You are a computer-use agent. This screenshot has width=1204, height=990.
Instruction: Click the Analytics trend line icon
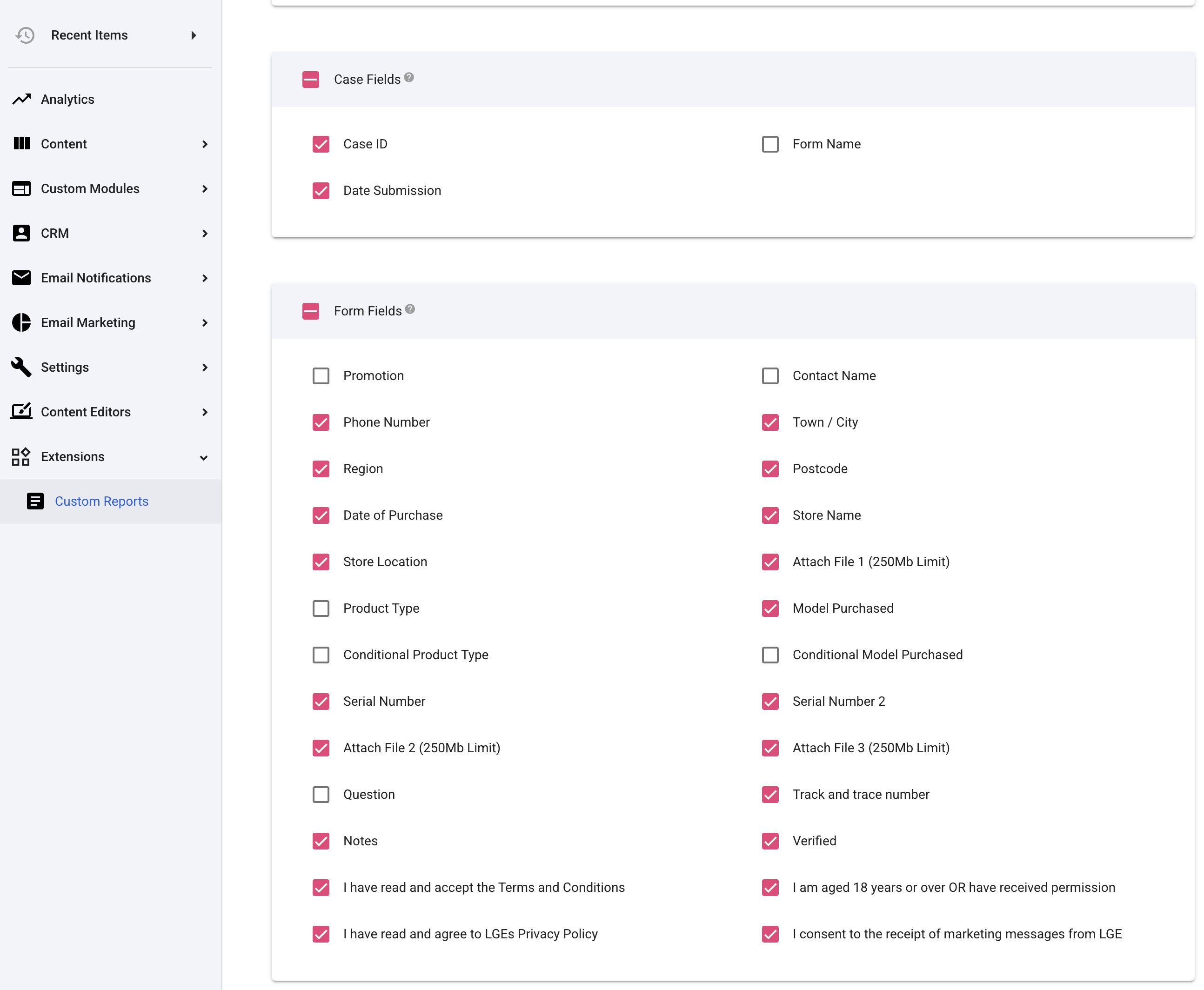click(22, 99)
